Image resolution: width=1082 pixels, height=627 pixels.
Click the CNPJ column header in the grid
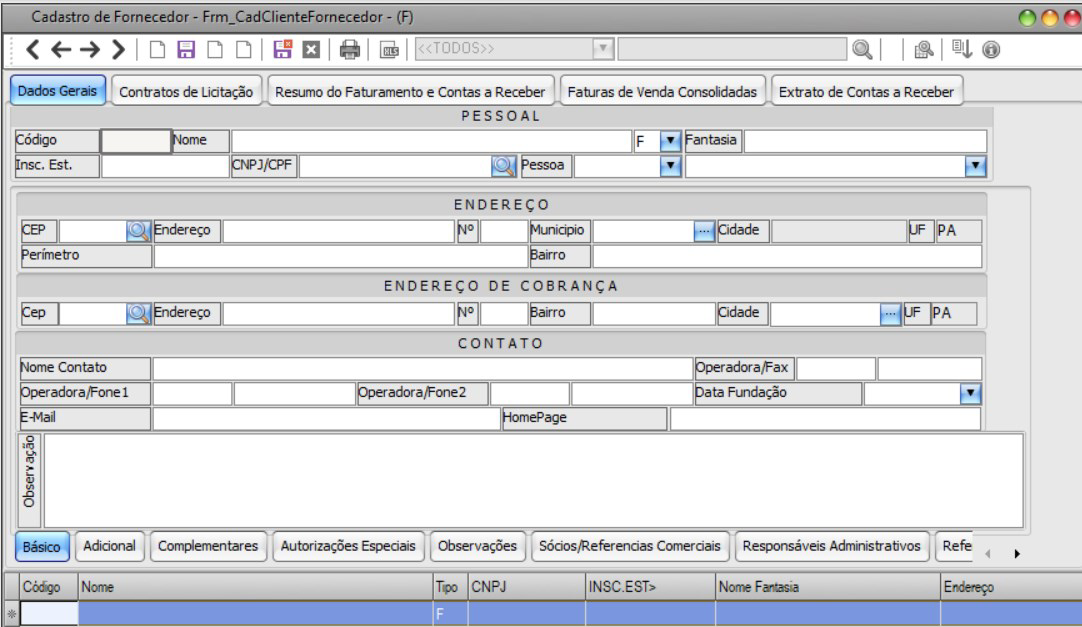coord(527,587)
